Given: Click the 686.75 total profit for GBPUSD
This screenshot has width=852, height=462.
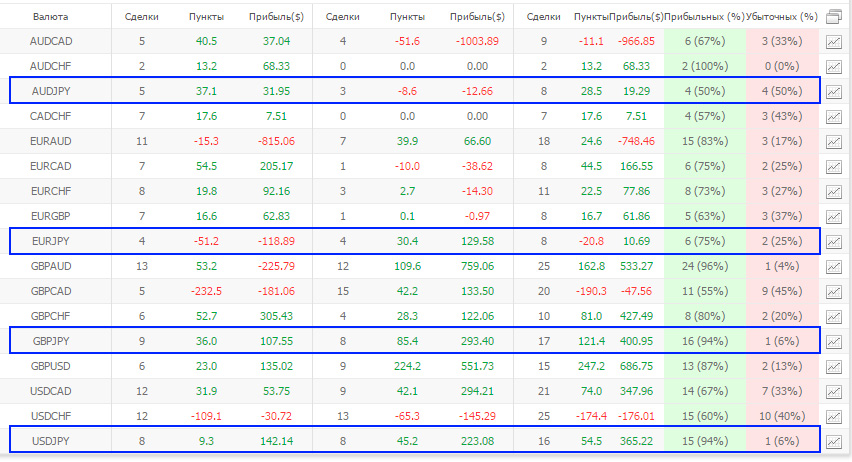Looking at the screenshot, I should [x=636, y=366].
